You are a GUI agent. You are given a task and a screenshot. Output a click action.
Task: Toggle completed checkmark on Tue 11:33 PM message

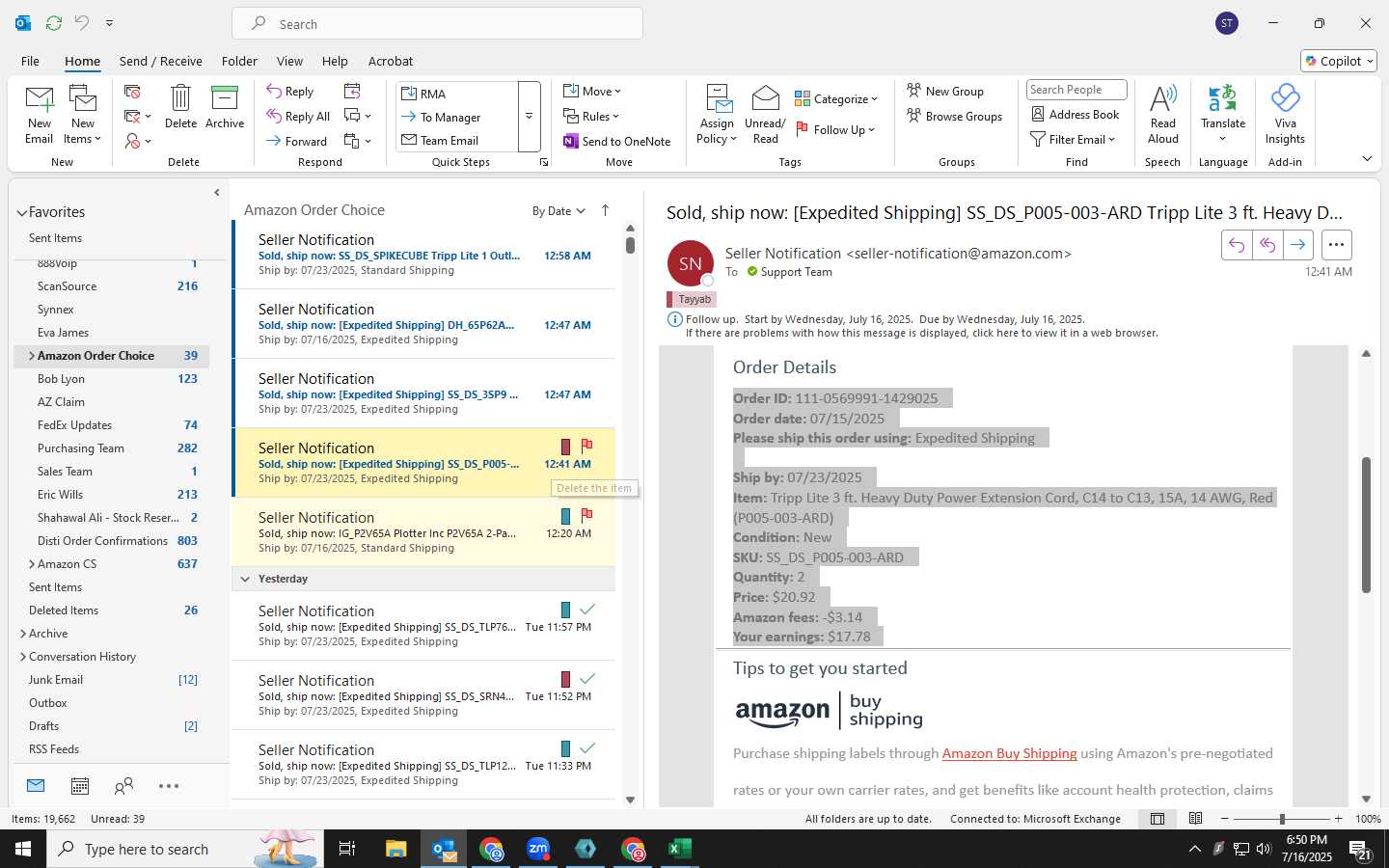point(586,747)
